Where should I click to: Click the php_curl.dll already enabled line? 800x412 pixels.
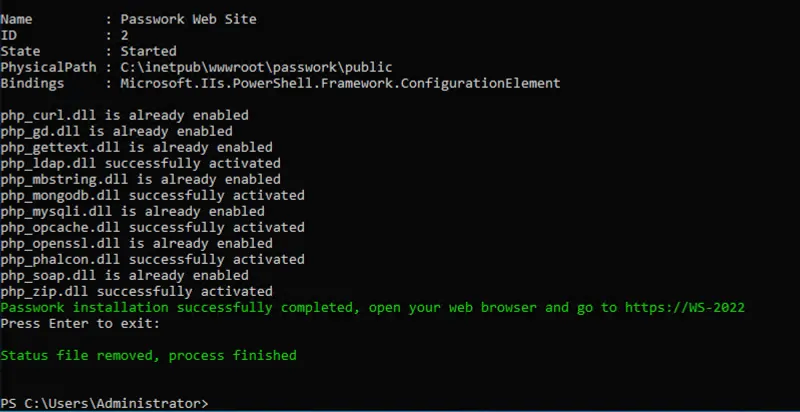tap(132, 115)
